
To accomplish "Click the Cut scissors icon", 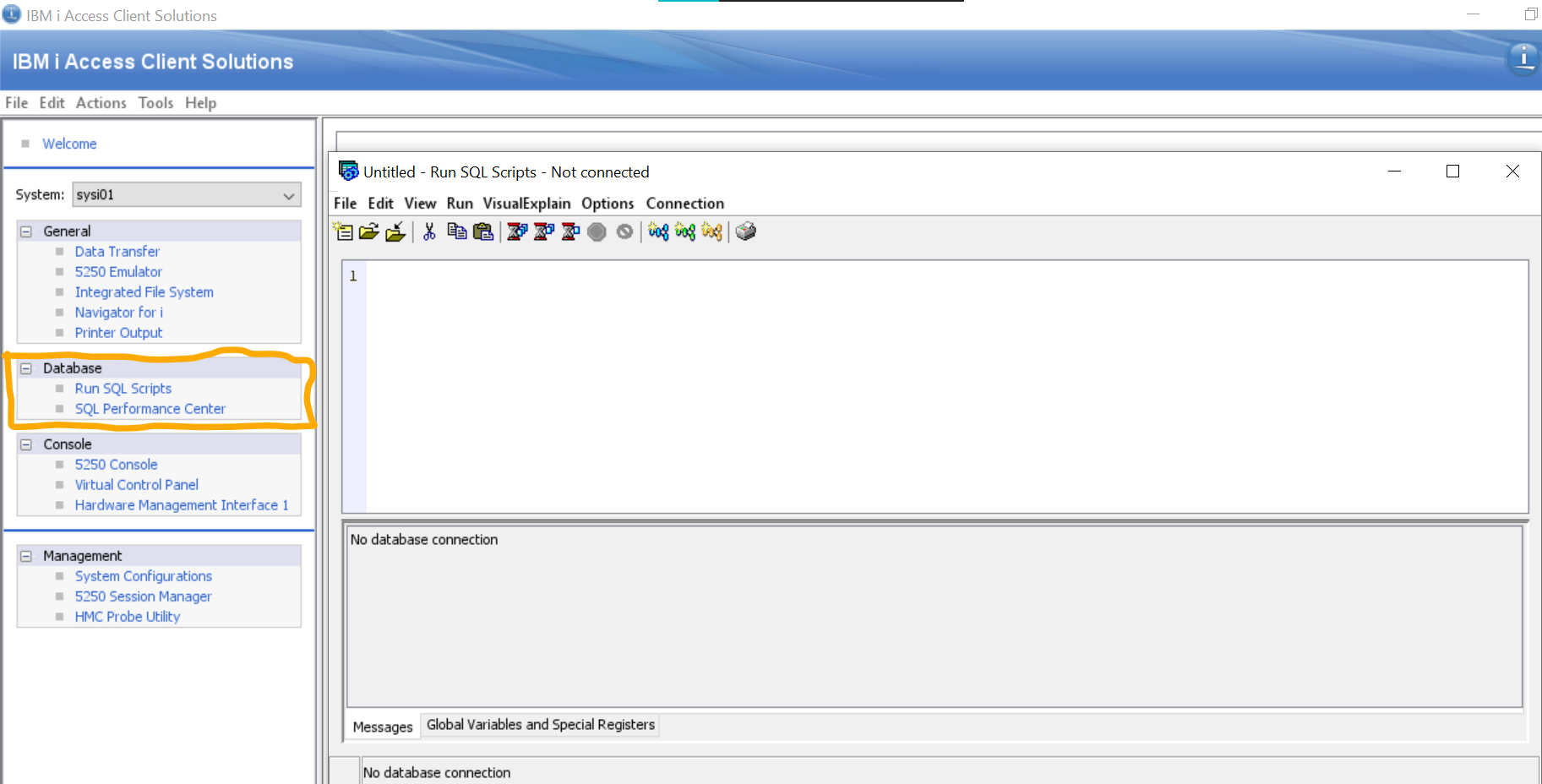I will coord(429,231).
